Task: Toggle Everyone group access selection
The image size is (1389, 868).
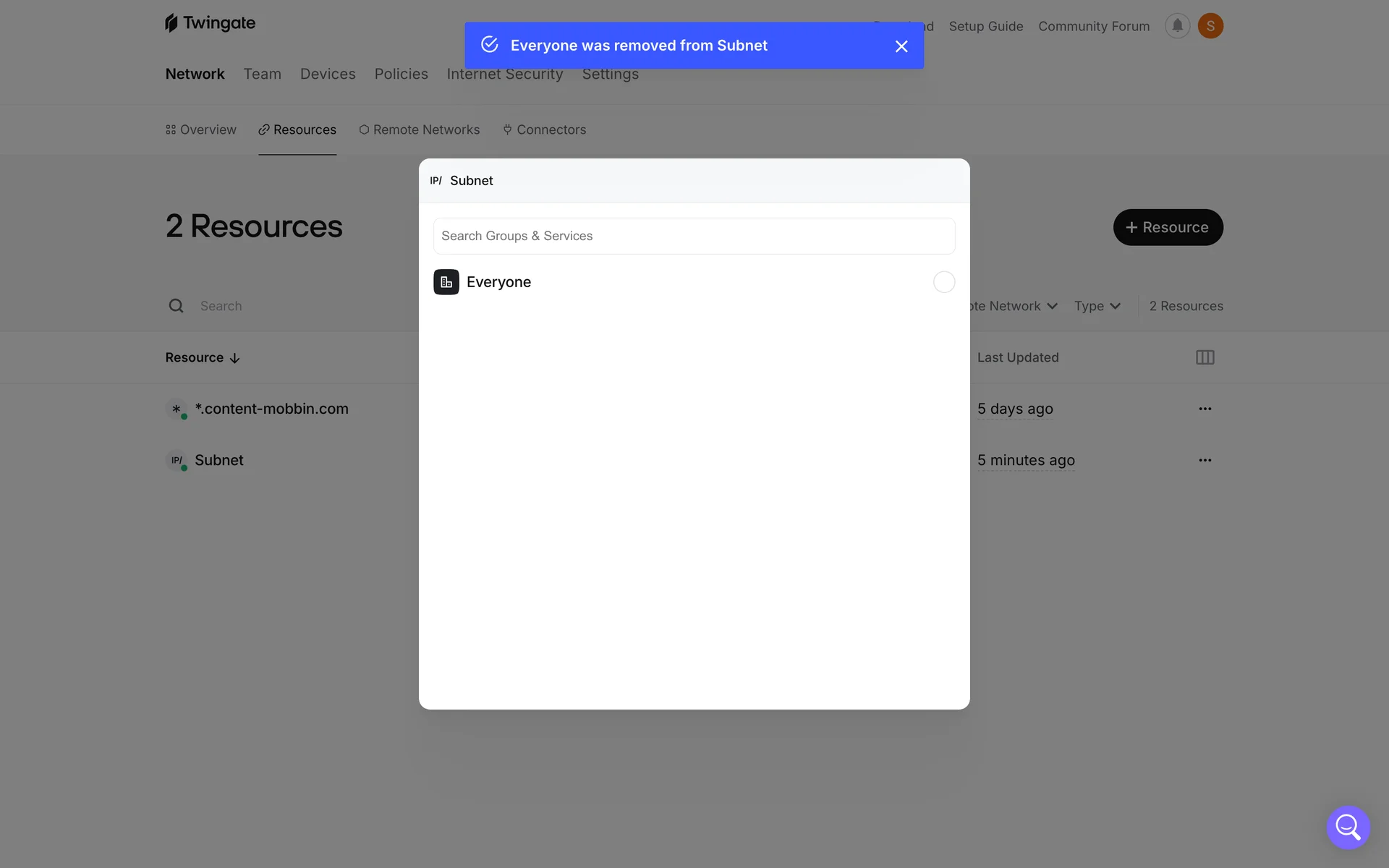Action: tap(943, 282)
